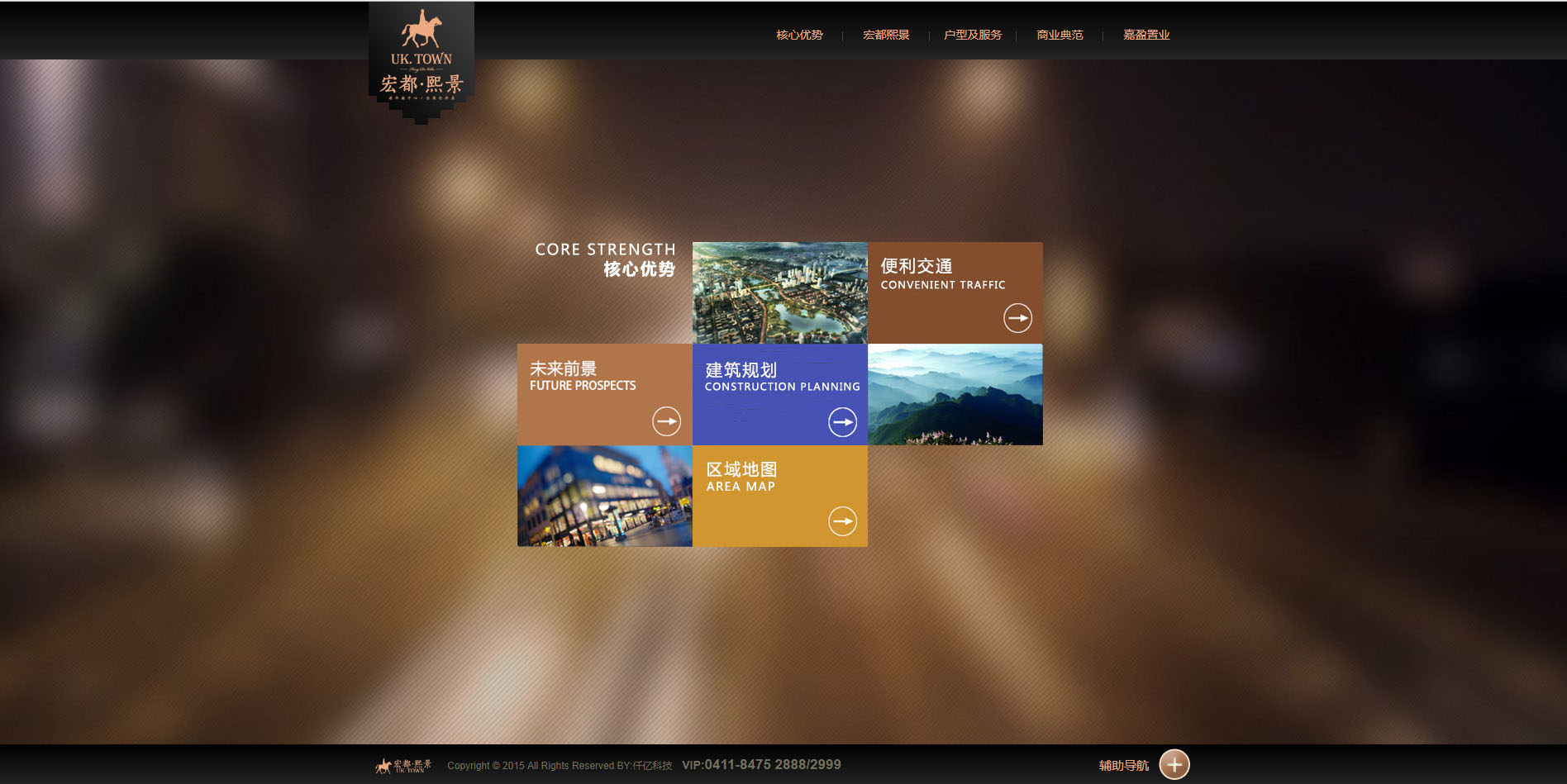This screenshot has width=1567, height=784.
Task: Open 嘉盈置业 navigation link
Action: point(1146,35)
